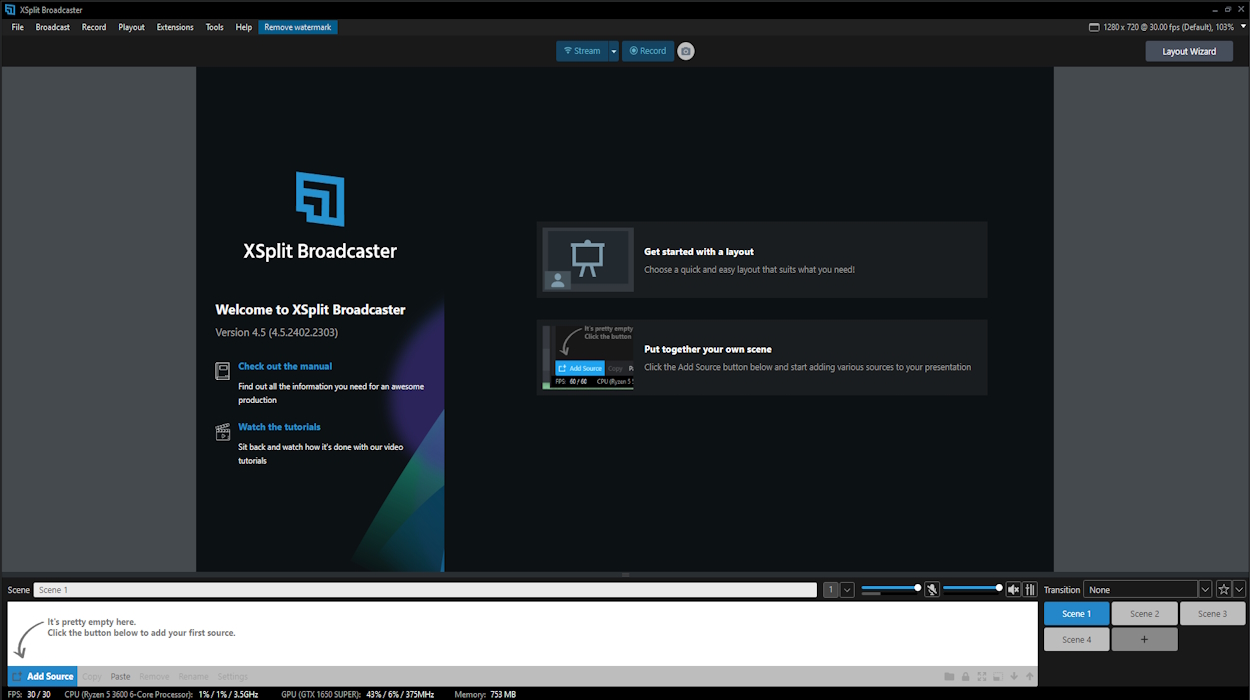This screenshot has height=700, width=1250.
Task: Click the folder icon in the source toolbar
Action: click(x=949, y=676)
